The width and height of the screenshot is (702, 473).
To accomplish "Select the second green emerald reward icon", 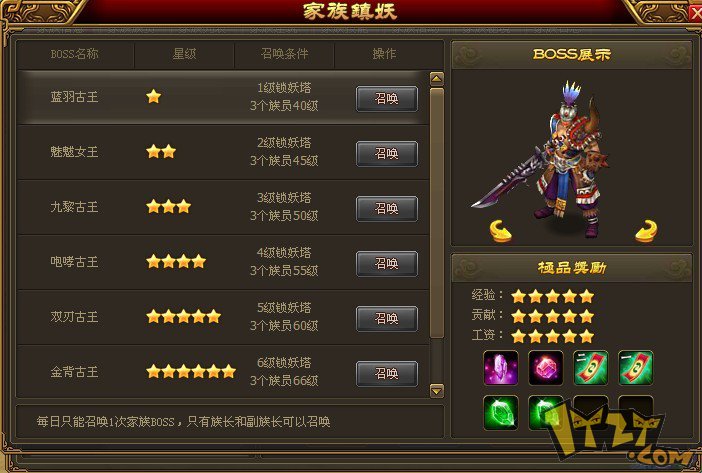I will (x=546, y=413).
